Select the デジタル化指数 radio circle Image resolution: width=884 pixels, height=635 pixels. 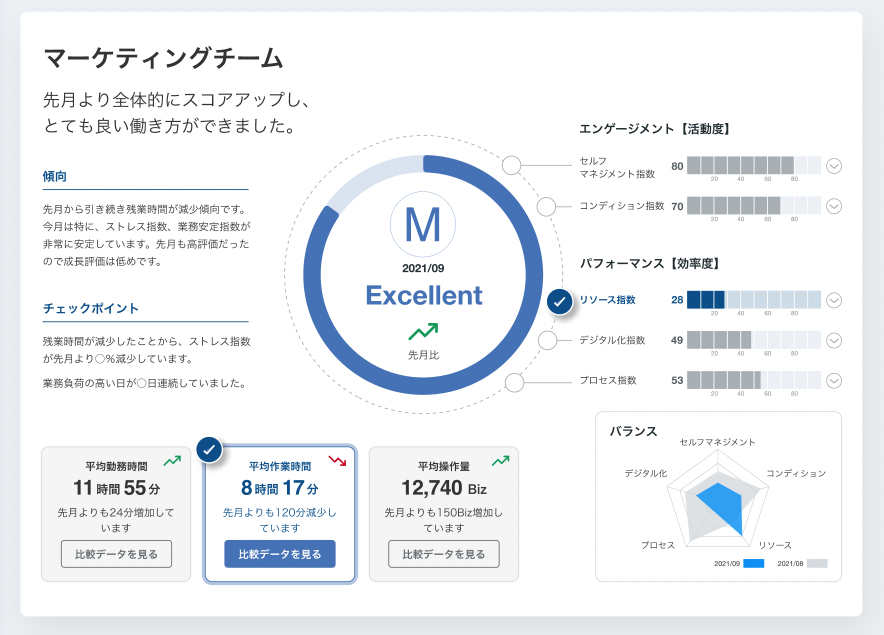click(x=547, y=340)
